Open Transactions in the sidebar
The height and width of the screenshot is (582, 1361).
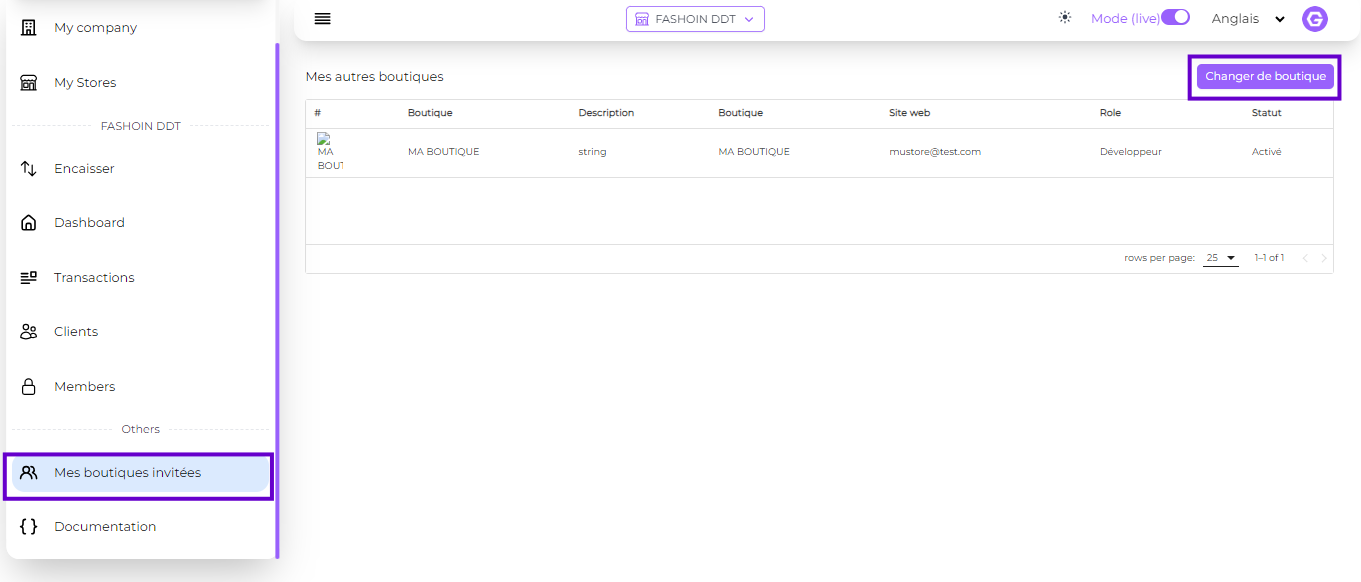pos(94,278)
